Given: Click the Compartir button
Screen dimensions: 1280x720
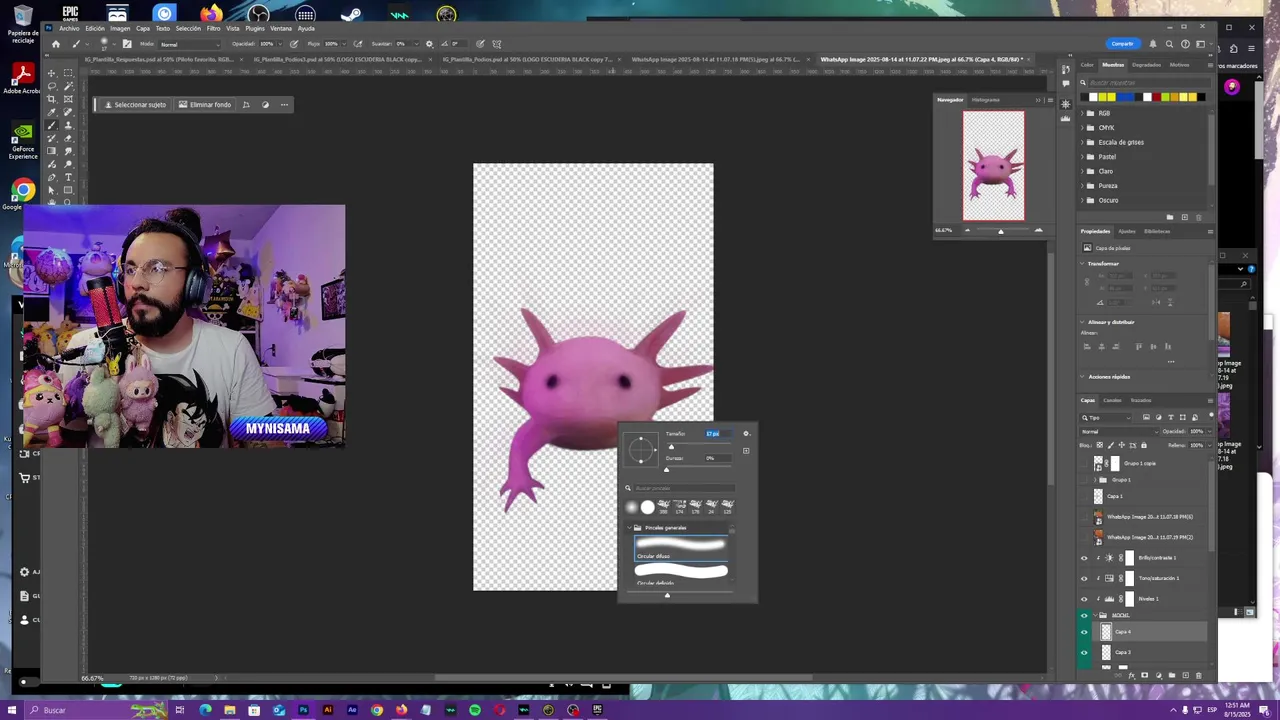Looking at the screenshot, I should click(1123, 44).
